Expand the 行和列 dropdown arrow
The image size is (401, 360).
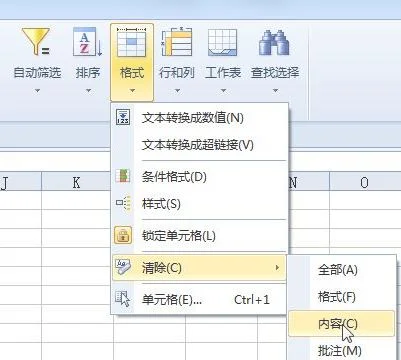177,90
